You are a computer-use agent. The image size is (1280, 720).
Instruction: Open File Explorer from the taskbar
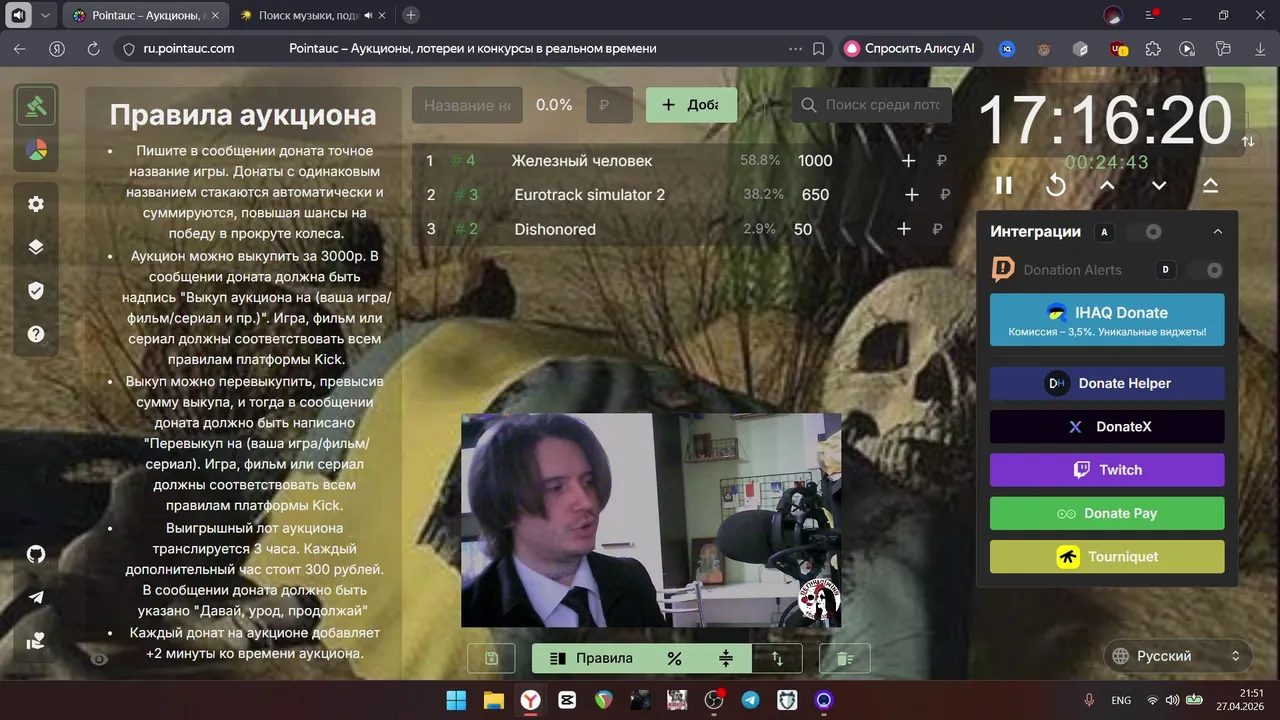pos(493,700)
